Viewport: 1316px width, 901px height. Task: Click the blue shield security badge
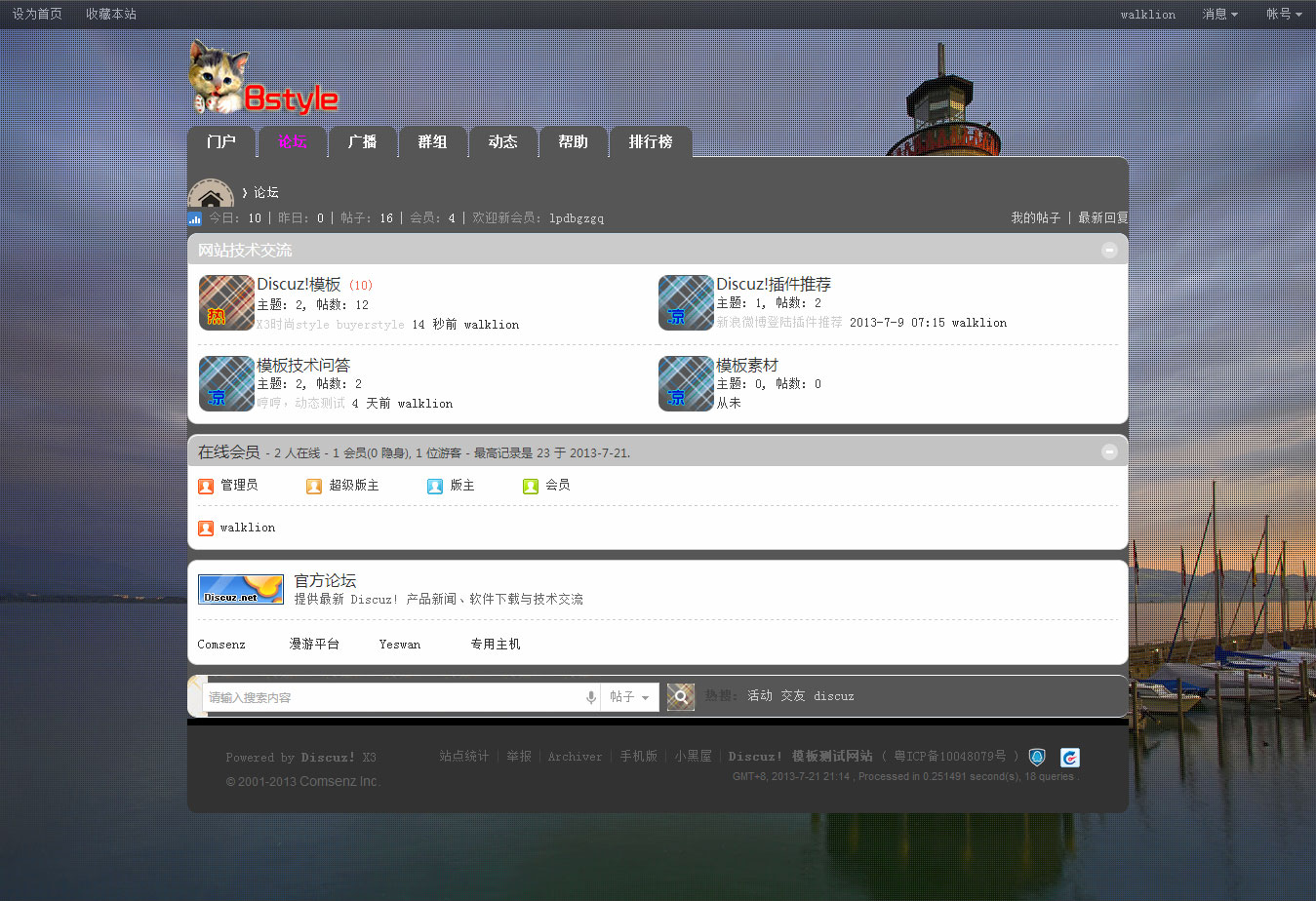1037,758
